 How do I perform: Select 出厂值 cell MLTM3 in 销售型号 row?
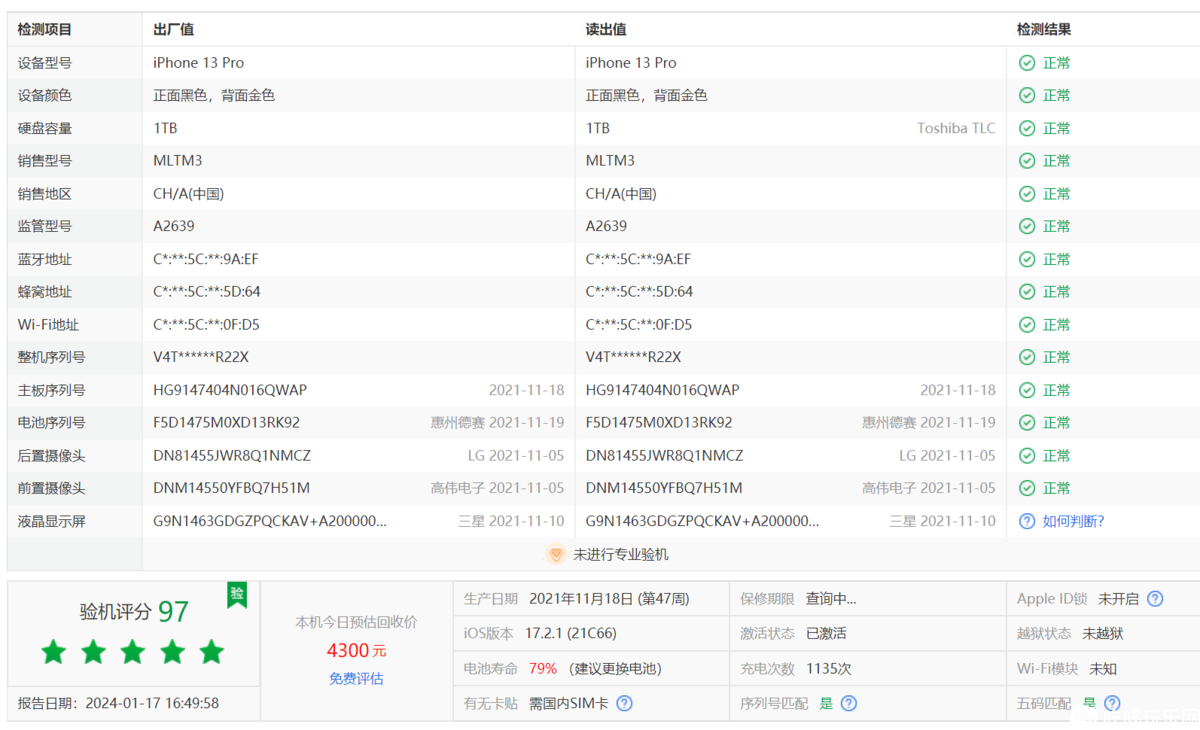pyautogui.click(x=178, y=161)
